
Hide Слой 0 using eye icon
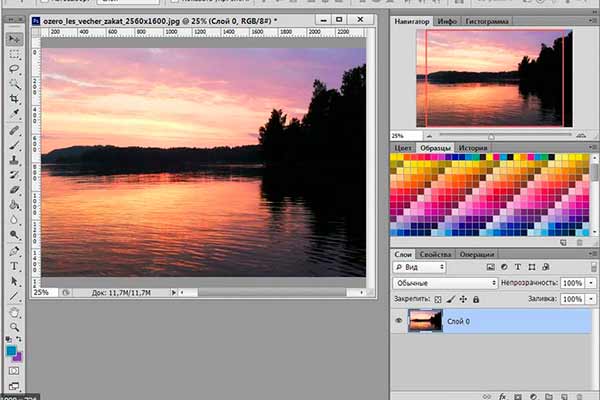[x=399, y=322]
